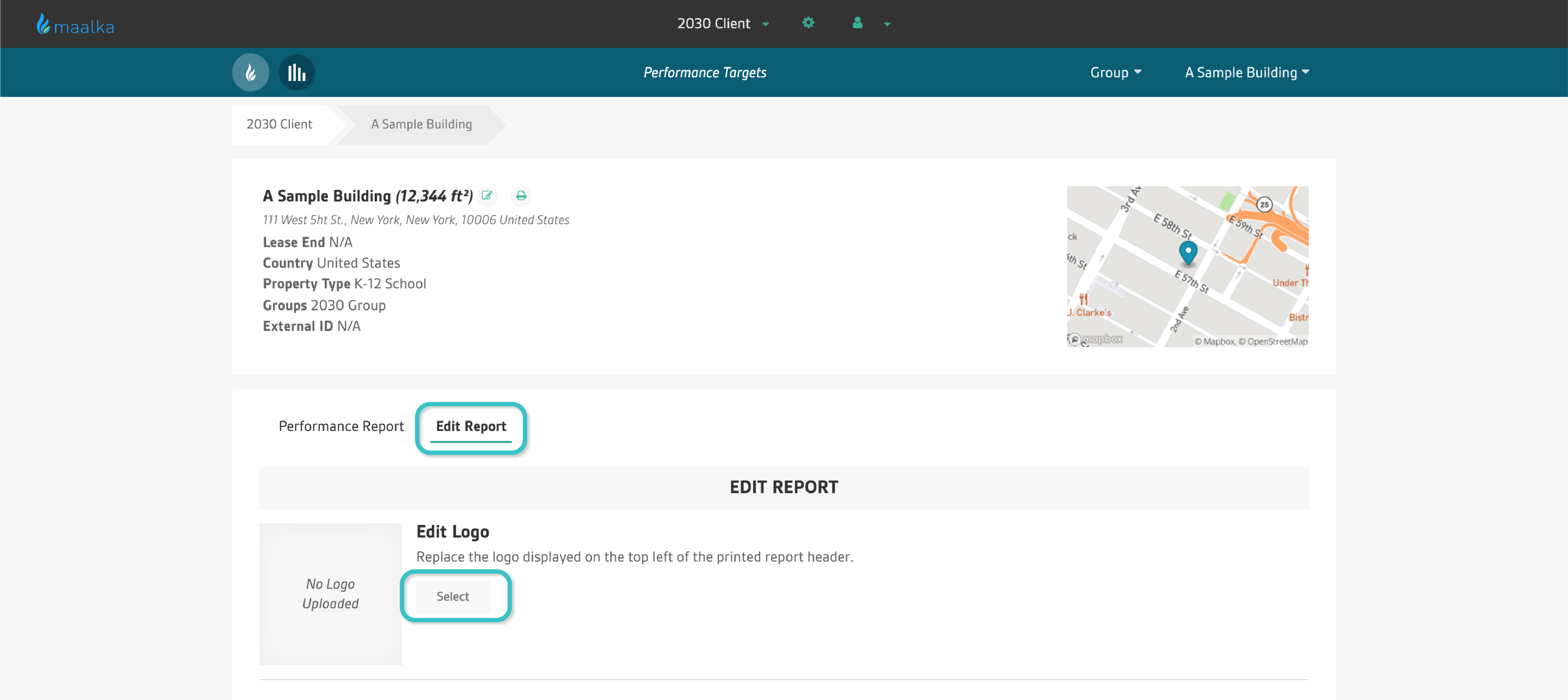This screenshot has height=700, width=1568.
Task: Select the flame icon in the navbar
Action: (250, 72)
